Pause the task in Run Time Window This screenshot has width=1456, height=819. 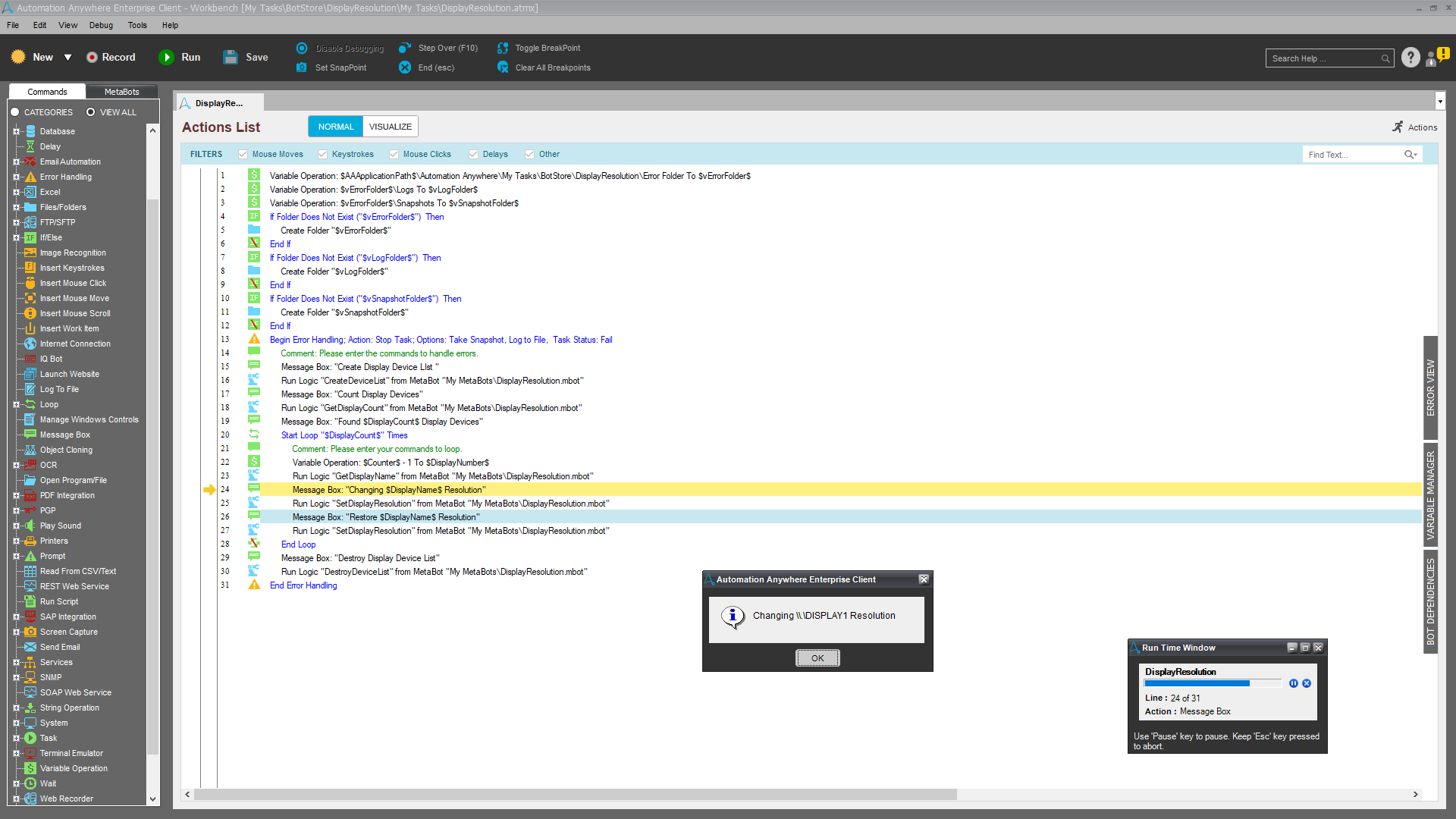point(1294,683)
